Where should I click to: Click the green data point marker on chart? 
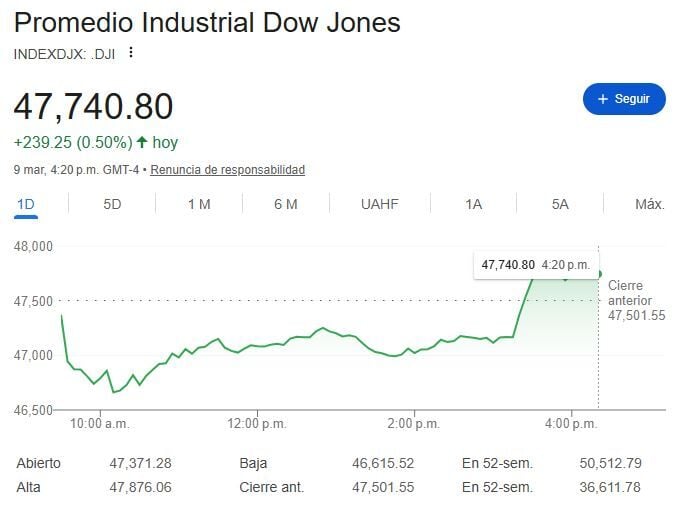pos(598,274)
